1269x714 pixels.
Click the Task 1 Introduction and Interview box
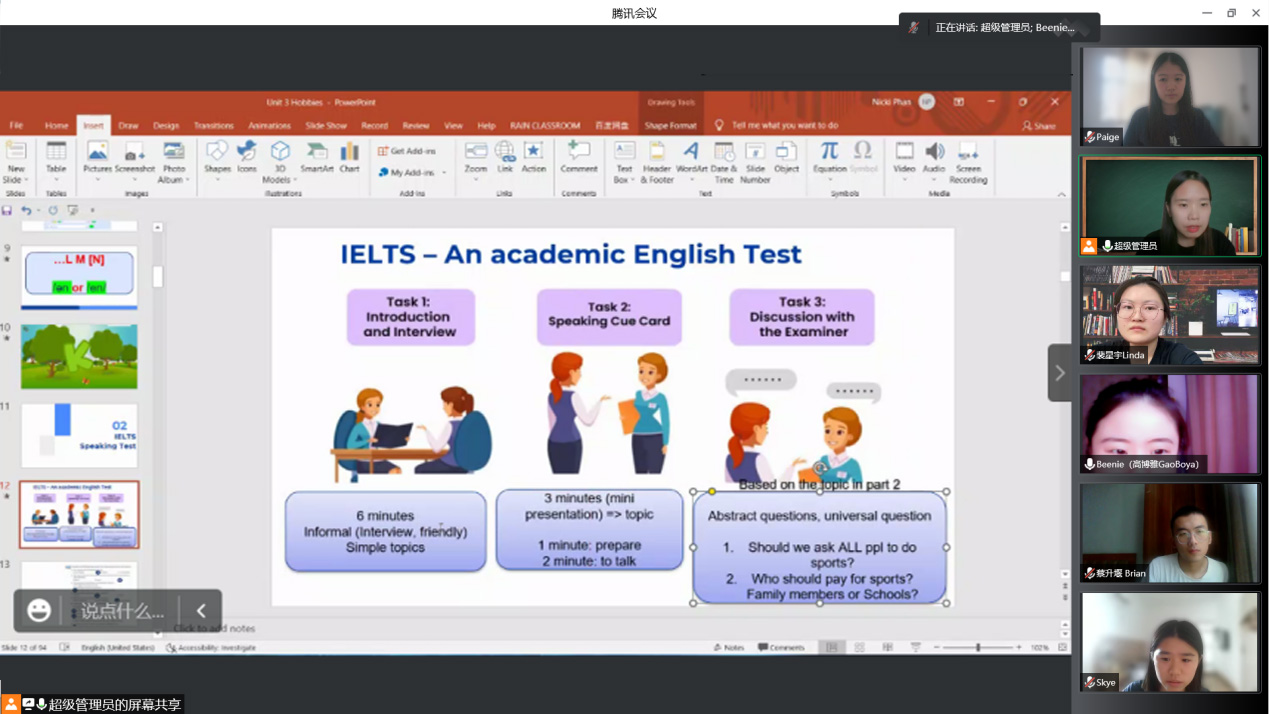[410, 317]
